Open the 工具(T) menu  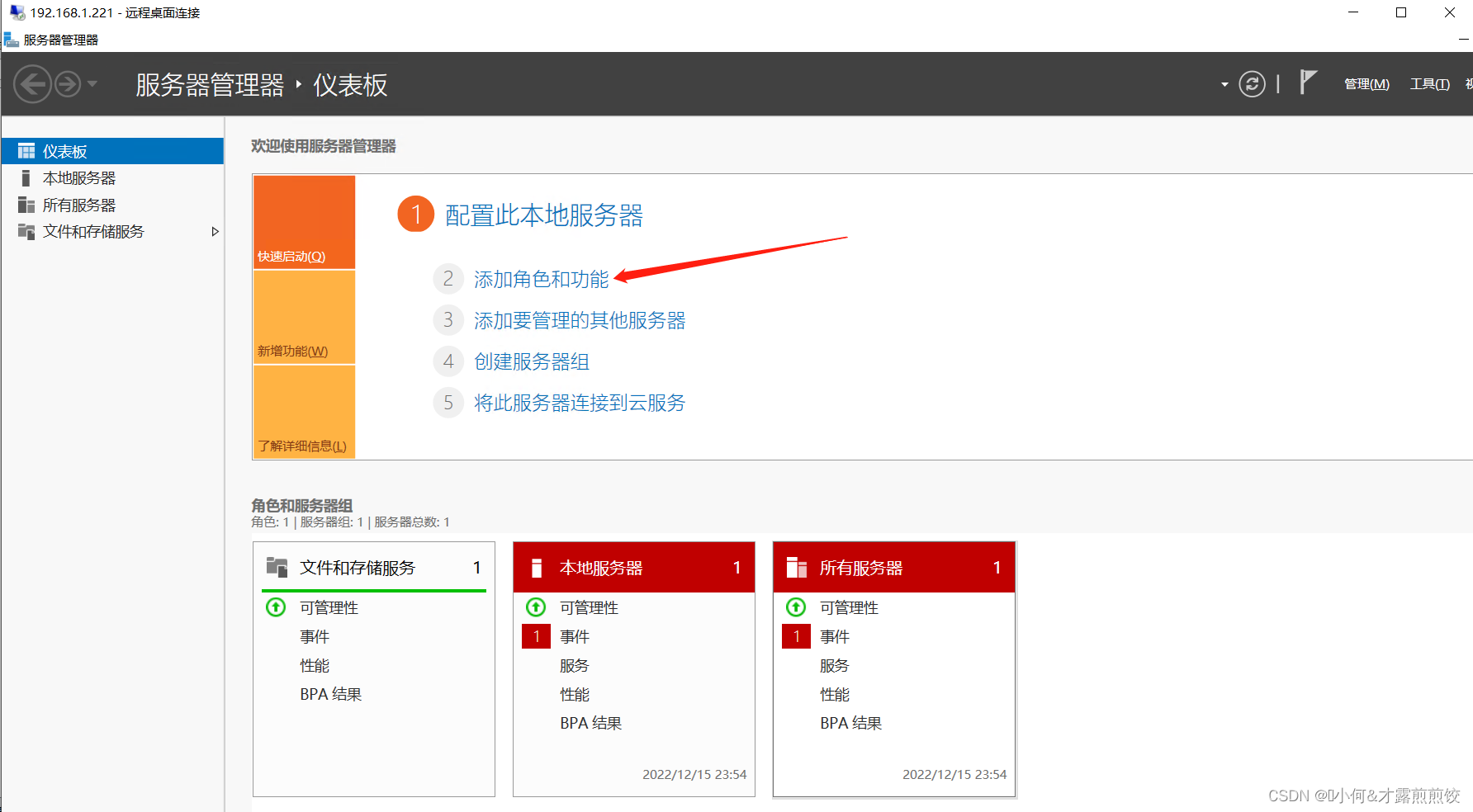click(x=1429, y=84)
